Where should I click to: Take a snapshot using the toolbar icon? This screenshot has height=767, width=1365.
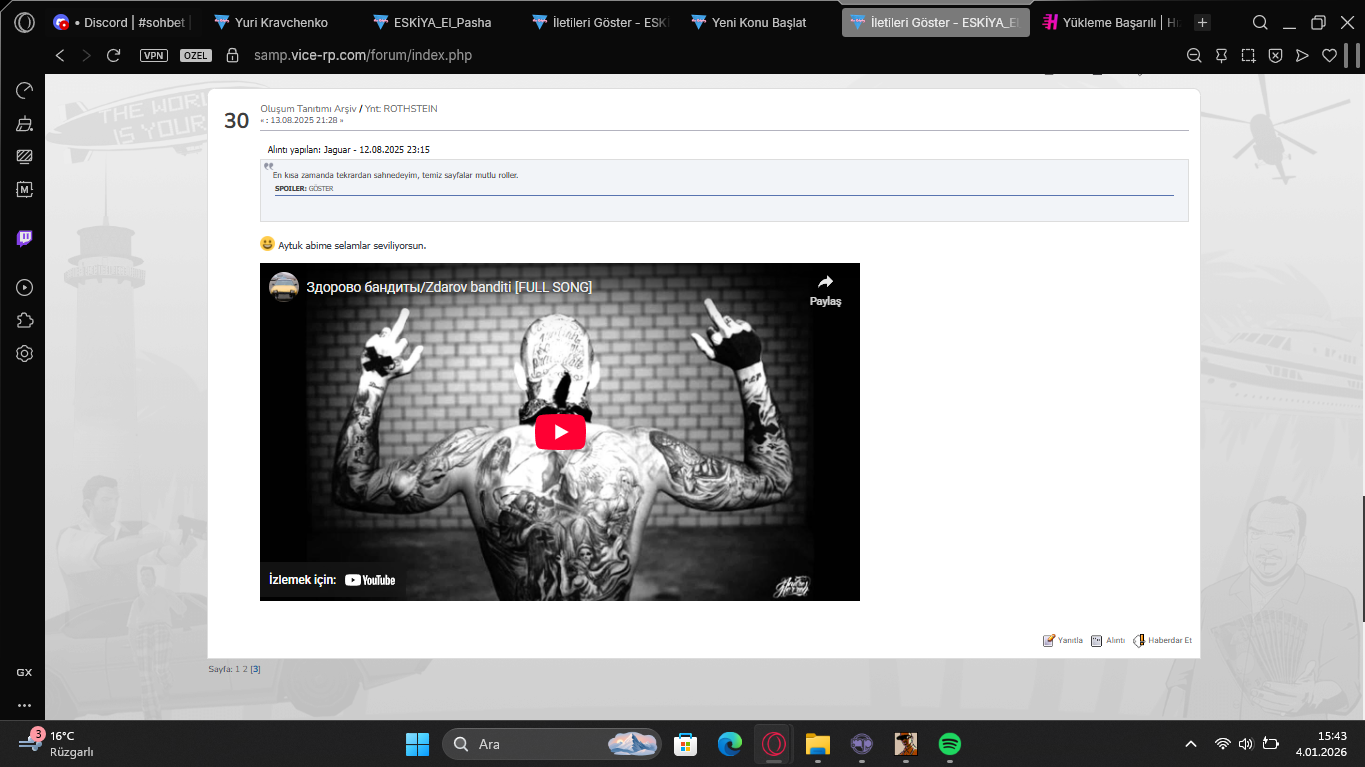click(x=1248, y=55)
